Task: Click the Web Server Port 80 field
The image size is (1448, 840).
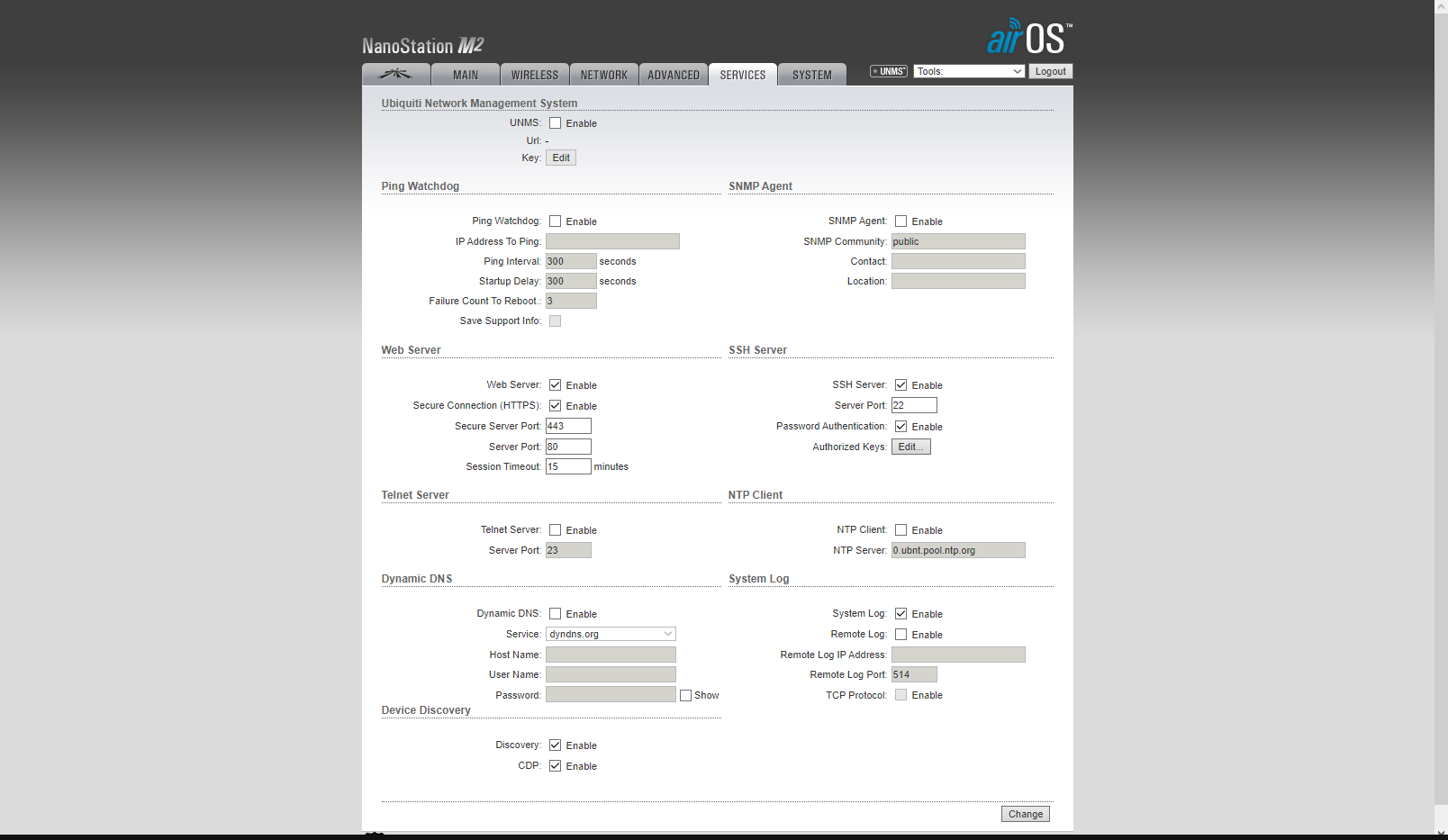Action: 568,447
